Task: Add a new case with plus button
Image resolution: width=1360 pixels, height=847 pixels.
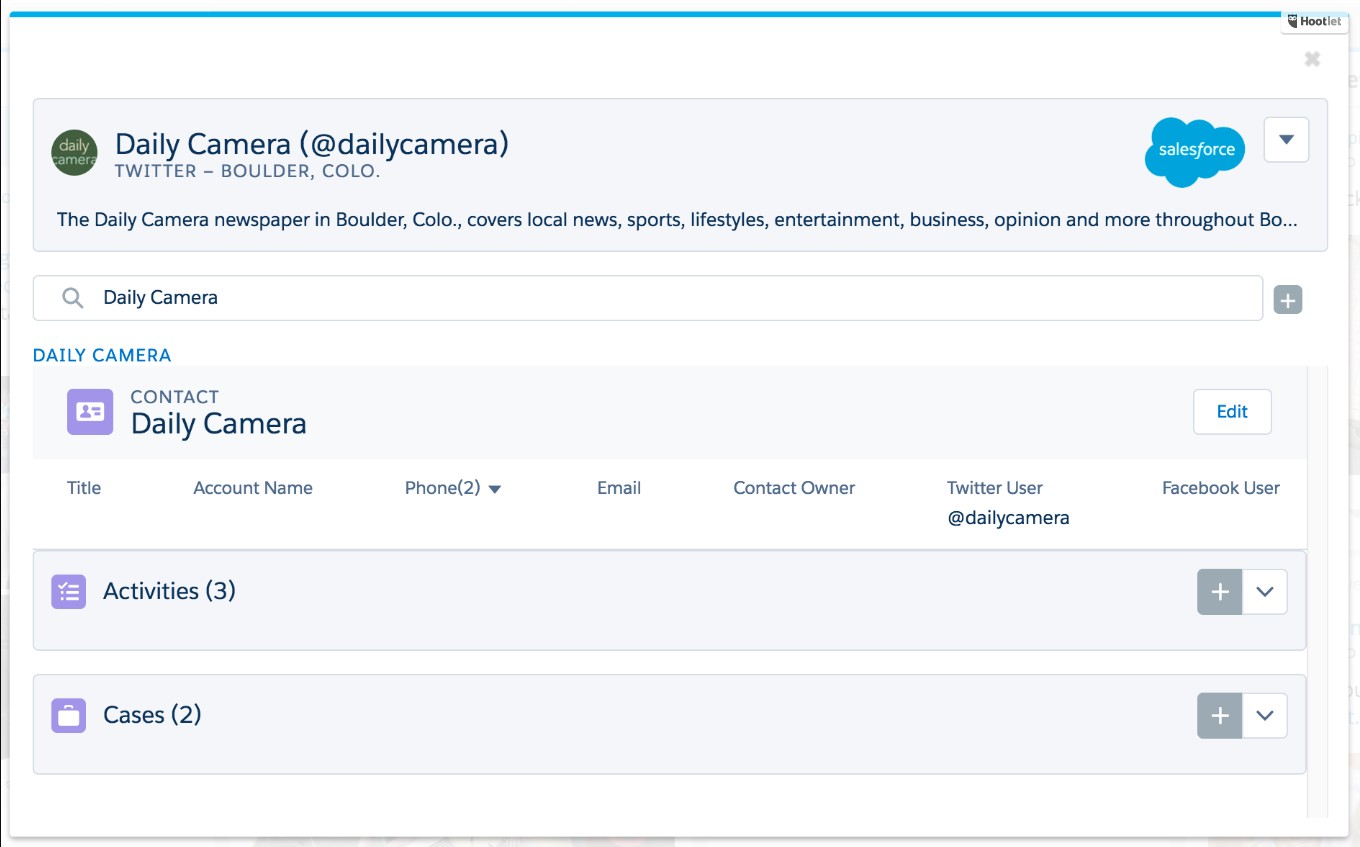Action: (1220, 716)
